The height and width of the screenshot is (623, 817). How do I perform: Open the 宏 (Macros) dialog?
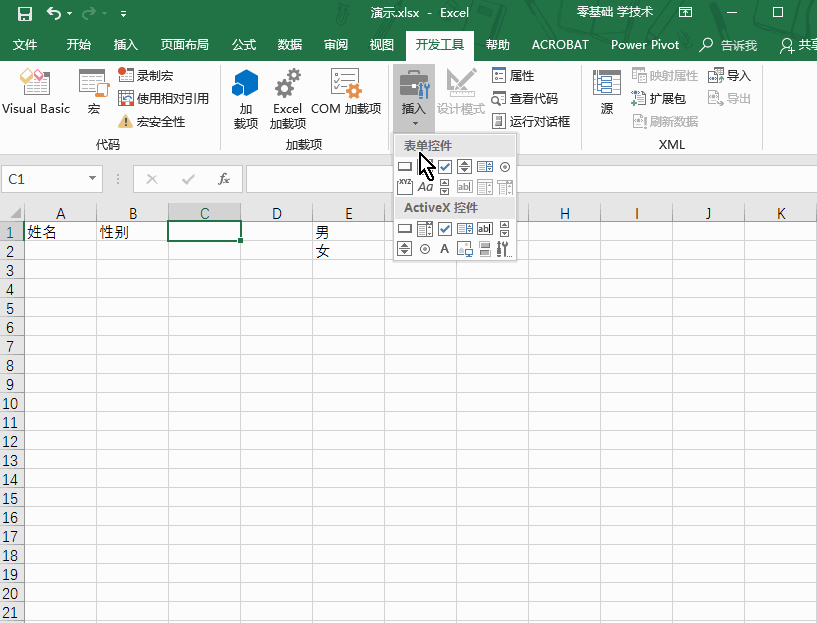click(x=94, y=92)
